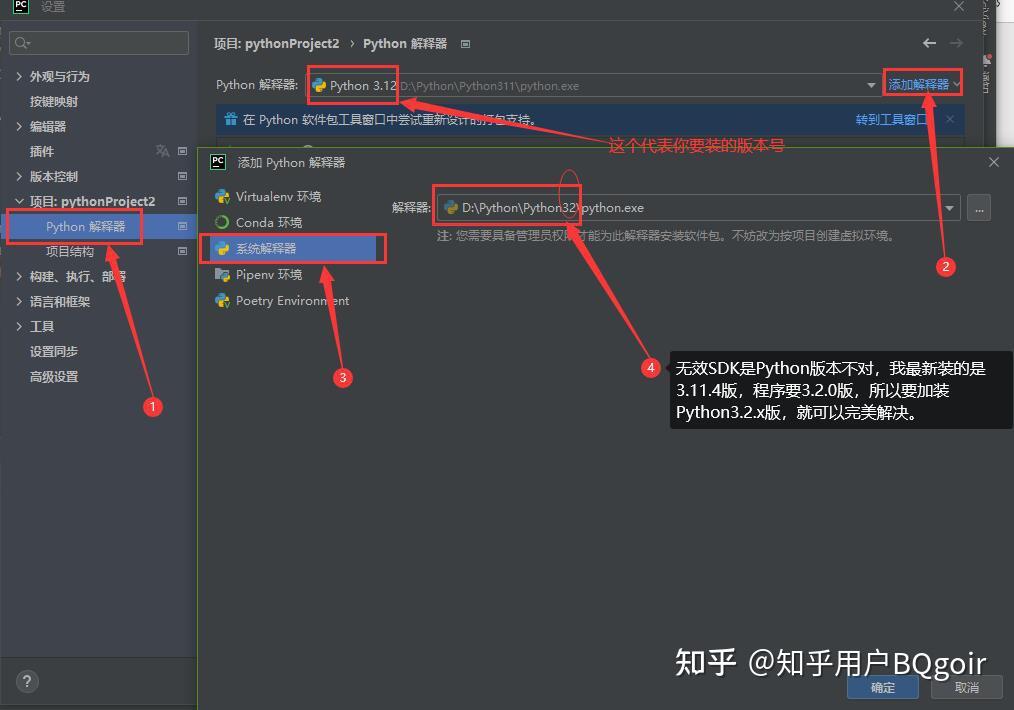Click the back navigation arrow icon

928,43
